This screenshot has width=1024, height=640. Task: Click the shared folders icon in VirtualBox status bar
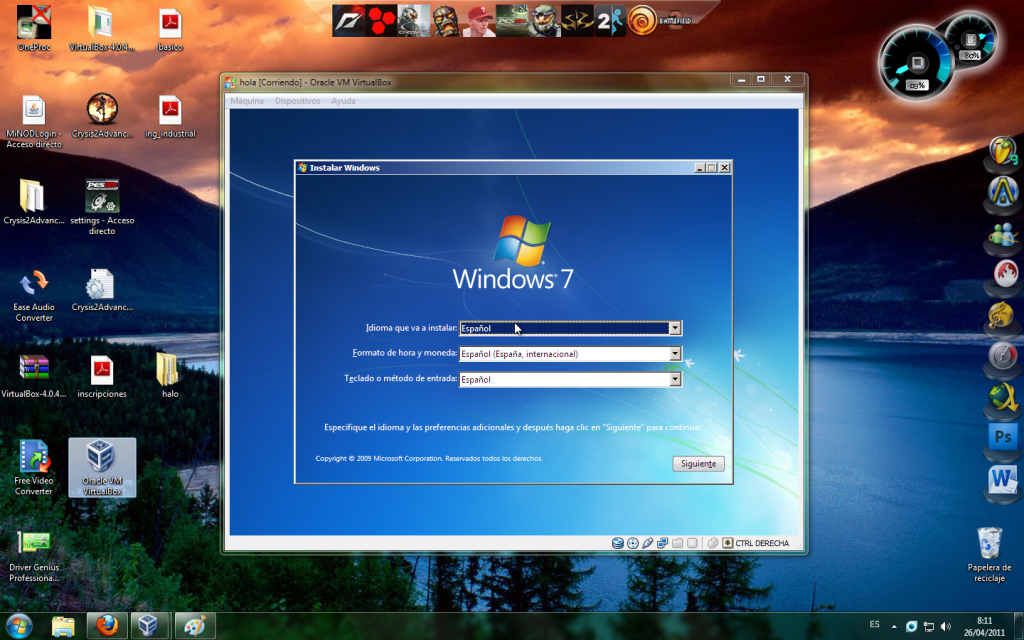[677, 543]
